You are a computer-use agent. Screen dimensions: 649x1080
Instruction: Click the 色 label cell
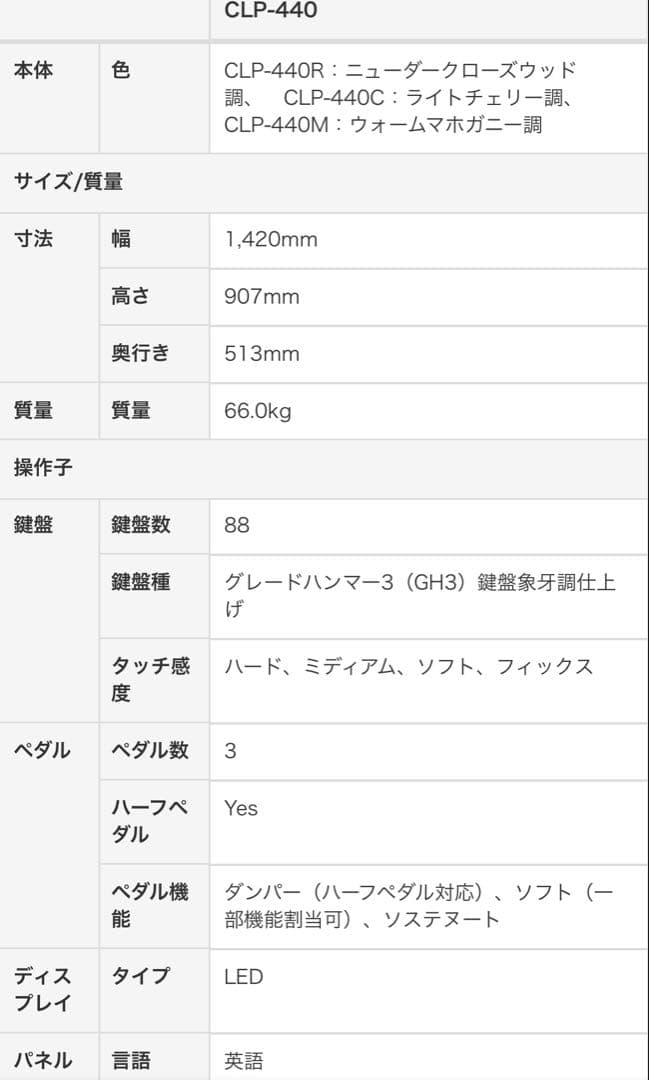coord(121,71)
